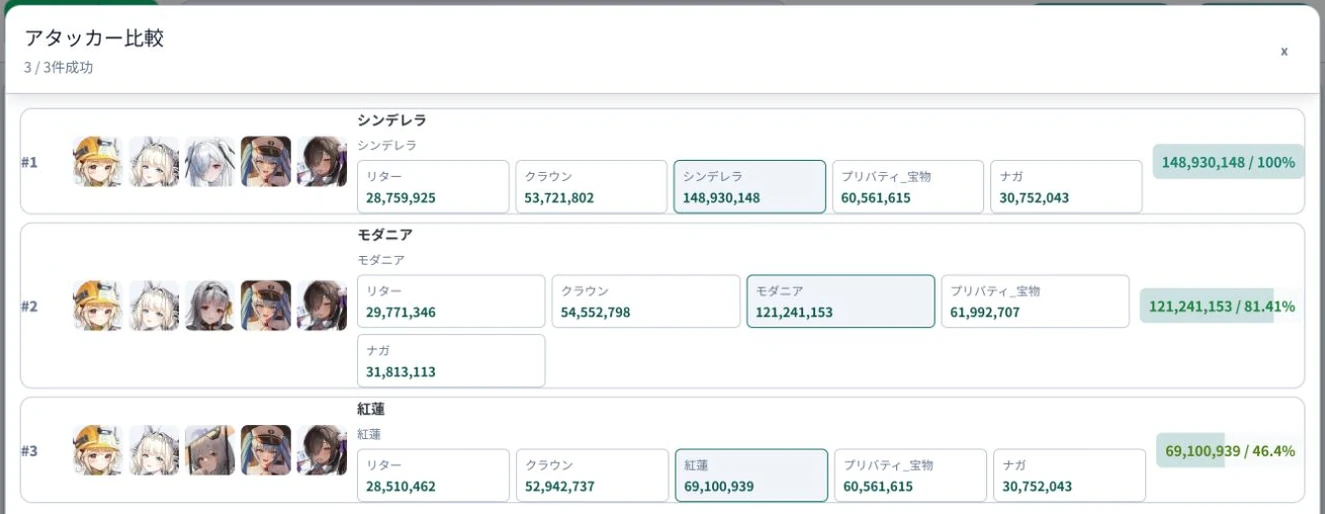Click the 121,241,153 / 81.41% damage bar
The width and height of the screenshot is (1325, 514).
(1222, 306)
